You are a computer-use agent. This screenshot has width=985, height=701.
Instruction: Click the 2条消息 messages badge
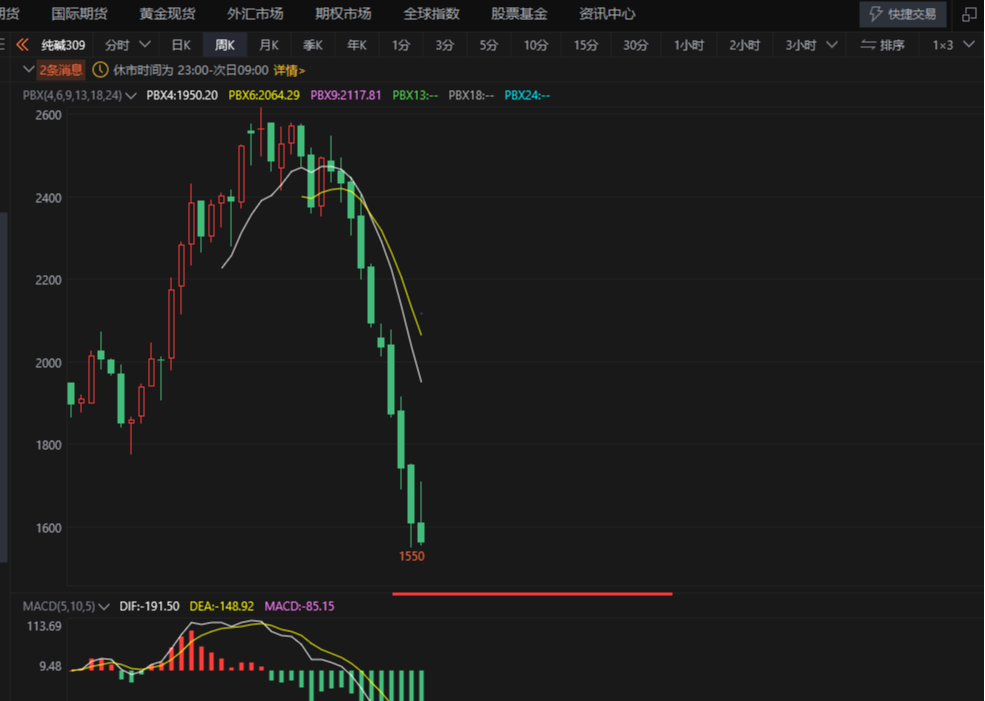61,70
